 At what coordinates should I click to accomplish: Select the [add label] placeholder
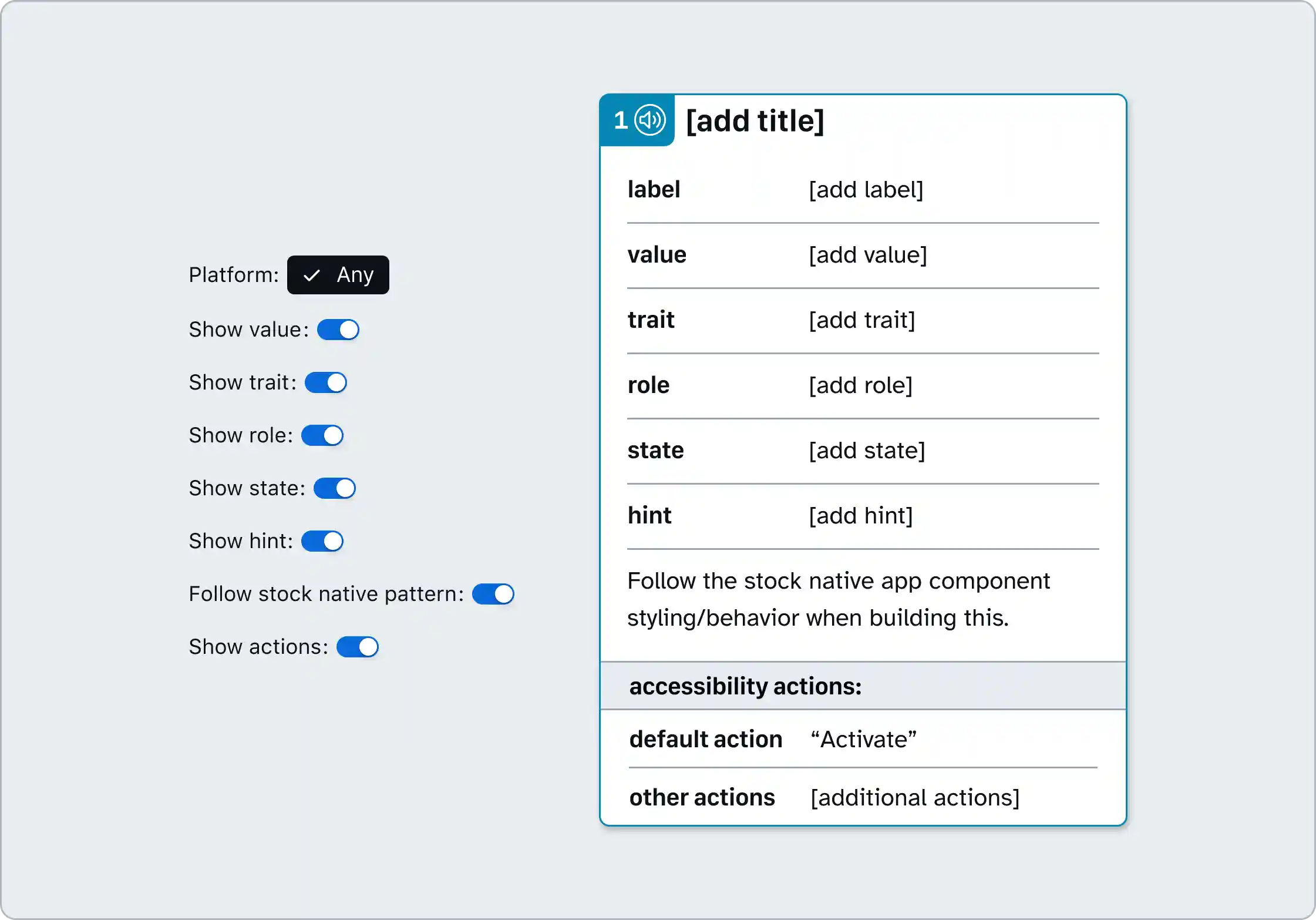pos(866,190)
